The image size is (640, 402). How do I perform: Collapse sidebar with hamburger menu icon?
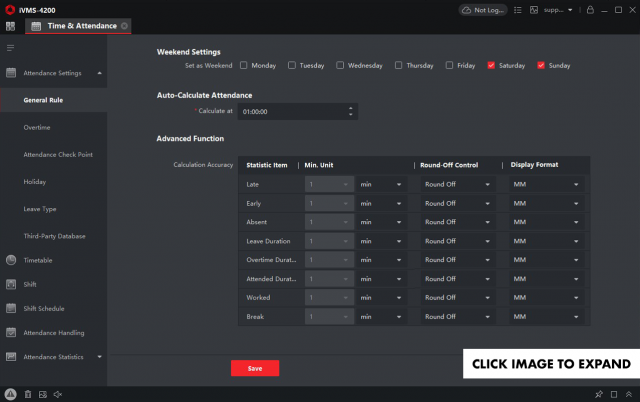[x=11, y=48]
